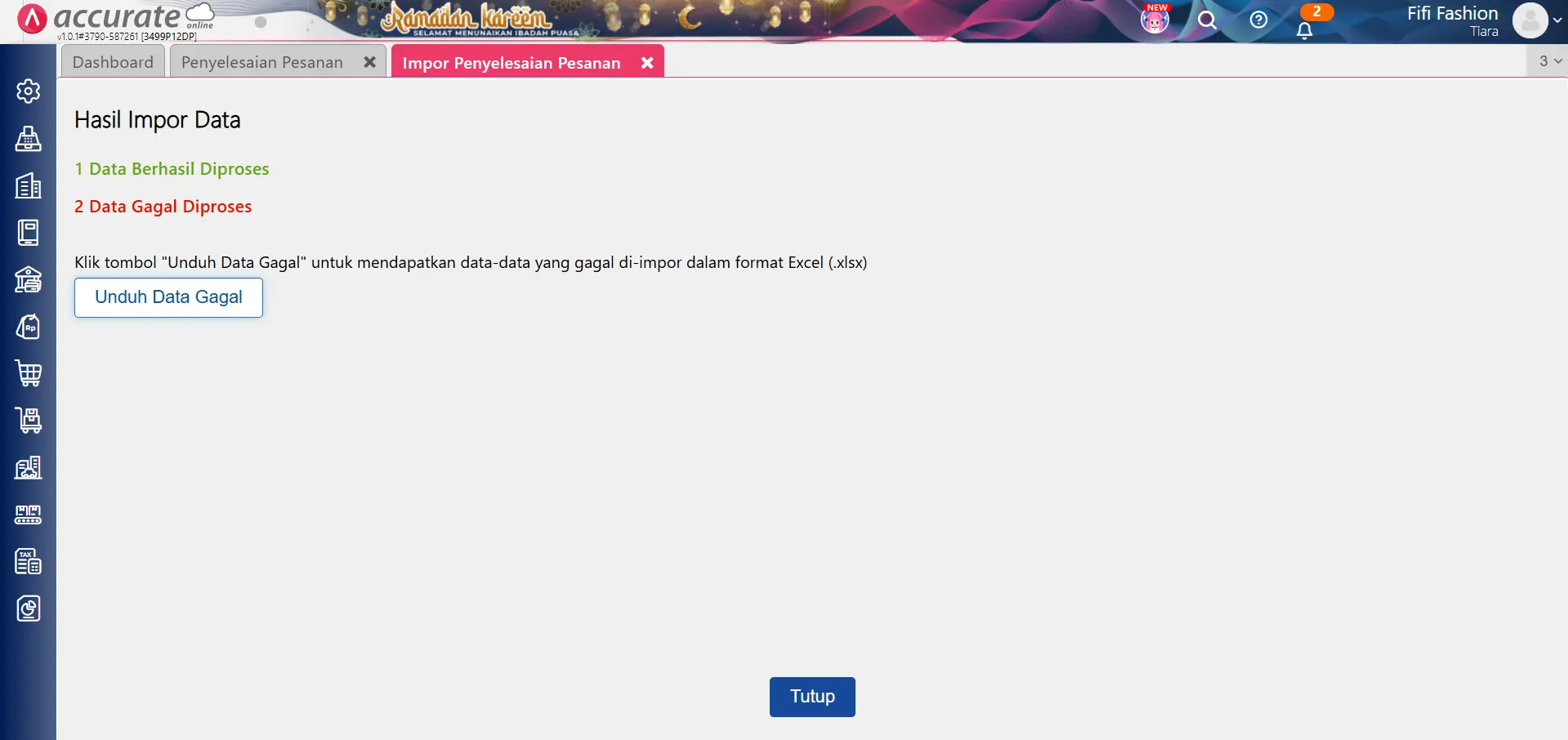Open the company building module icon
1568x740 pixels.
[x=28, y=186]
